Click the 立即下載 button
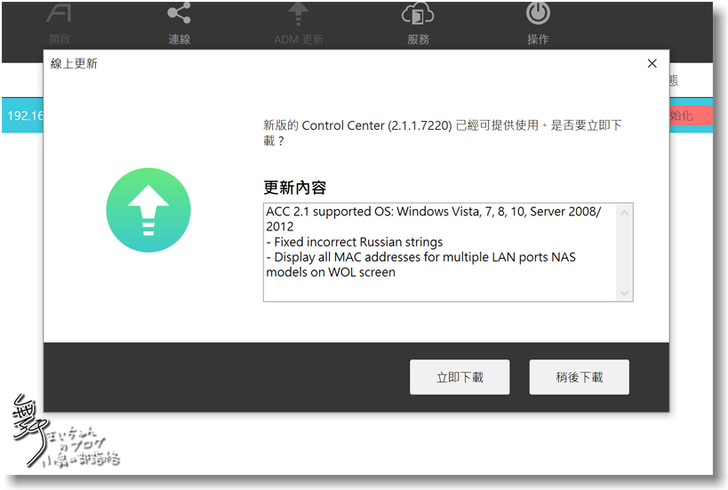Screen dimensions: 728x490 coord(459,377)
